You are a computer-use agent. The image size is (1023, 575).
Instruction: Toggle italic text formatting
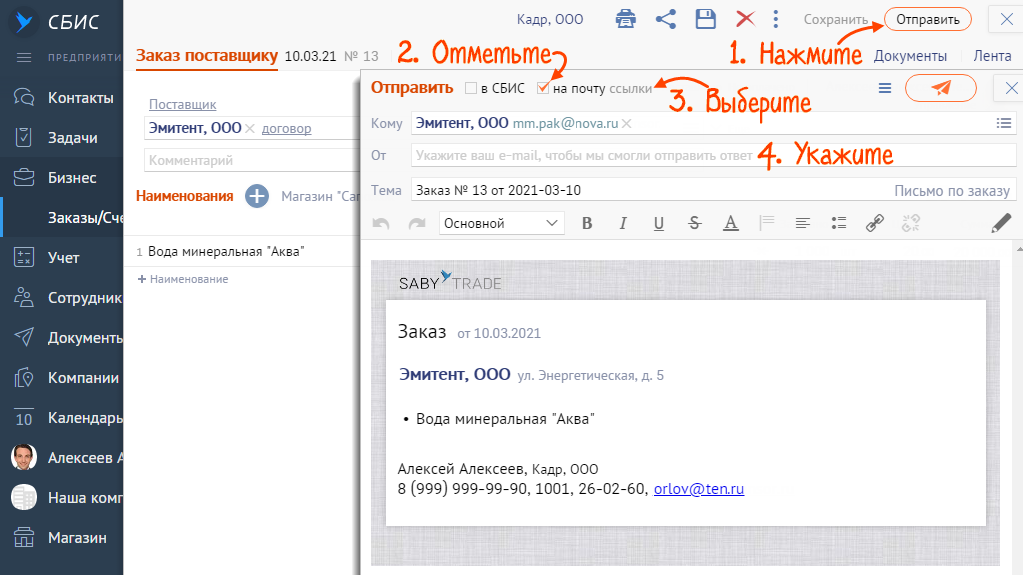pyautogui.click(x=623, y=223)
